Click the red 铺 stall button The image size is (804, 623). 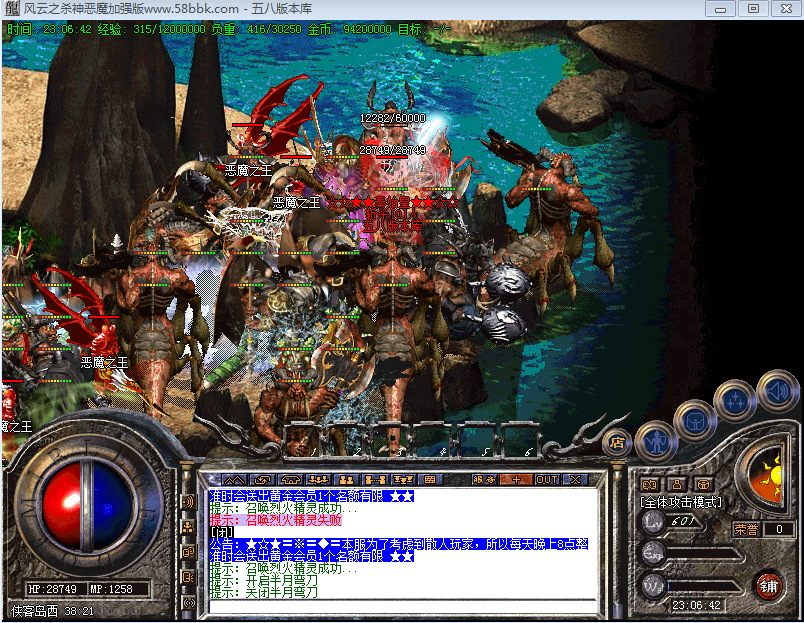click(768, 586)
